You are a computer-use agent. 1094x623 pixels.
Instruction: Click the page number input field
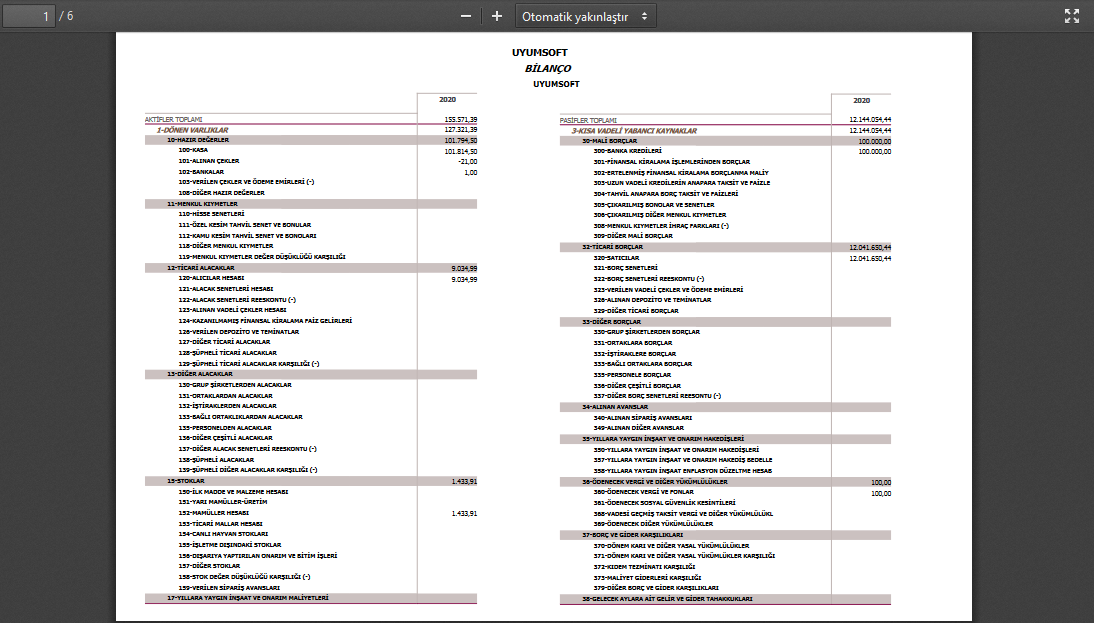28,16
